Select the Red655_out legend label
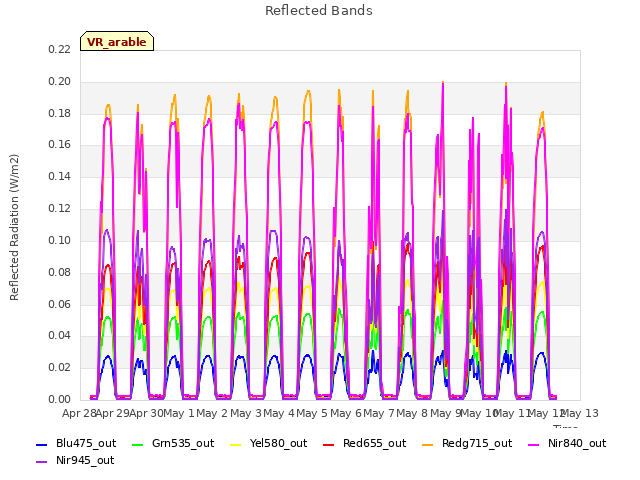This screenshot has height=480, width=640. tap(374, 443)
